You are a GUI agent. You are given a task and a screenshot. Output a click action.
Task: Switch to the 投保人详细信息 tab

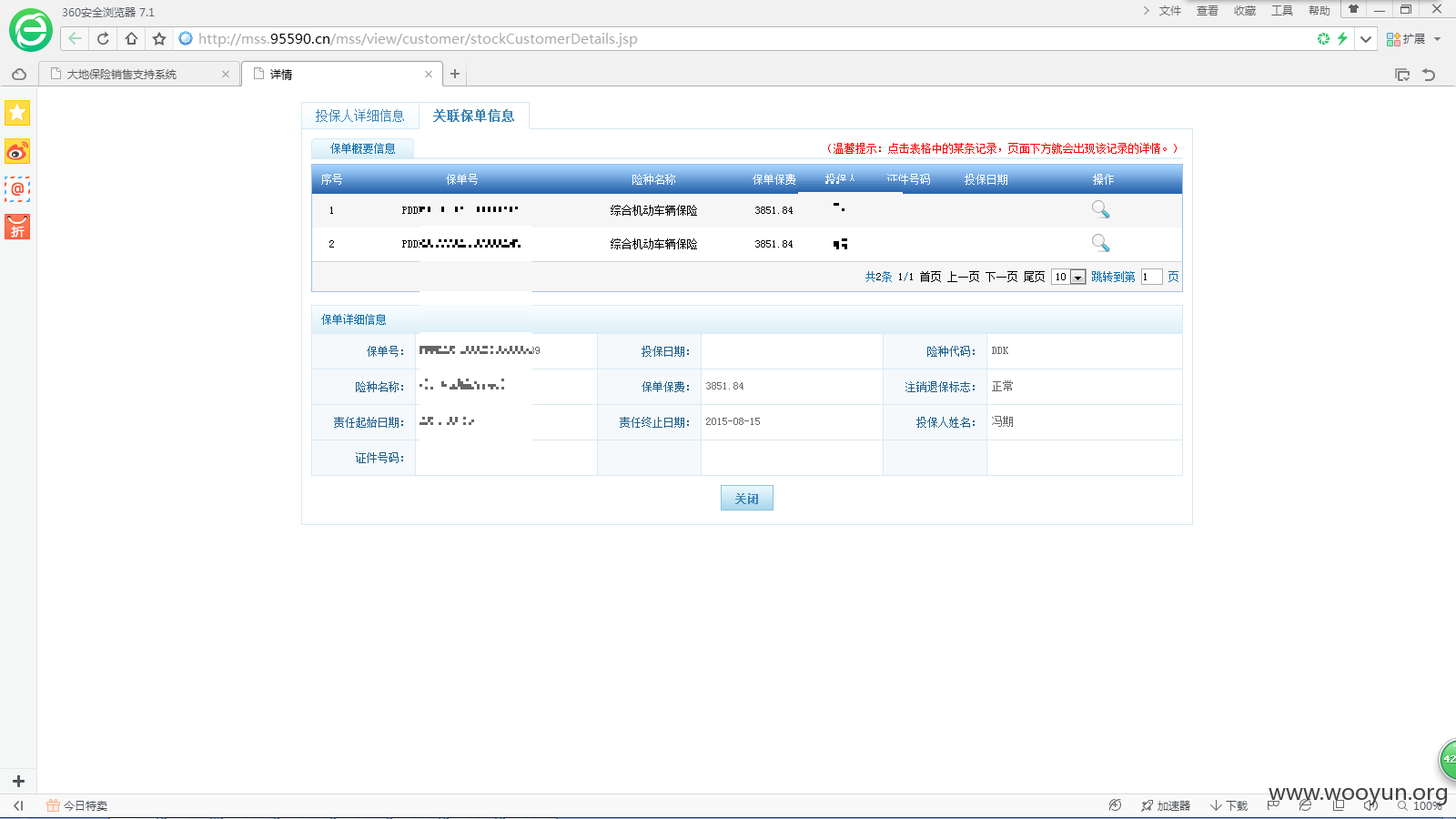click(x=359, y=116)
